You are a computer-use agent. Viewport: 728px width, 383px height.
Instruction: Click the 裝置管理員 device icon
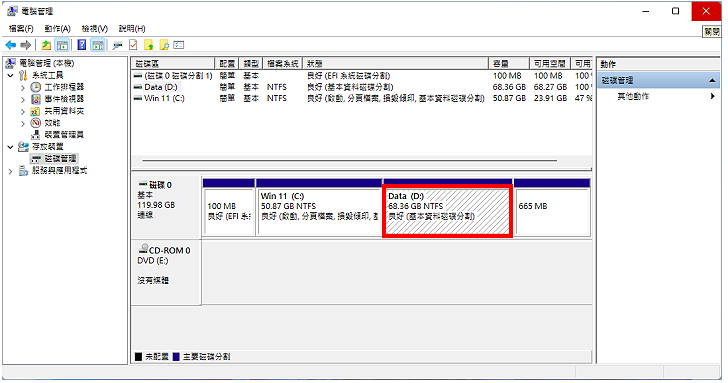(x=36, y=135)
